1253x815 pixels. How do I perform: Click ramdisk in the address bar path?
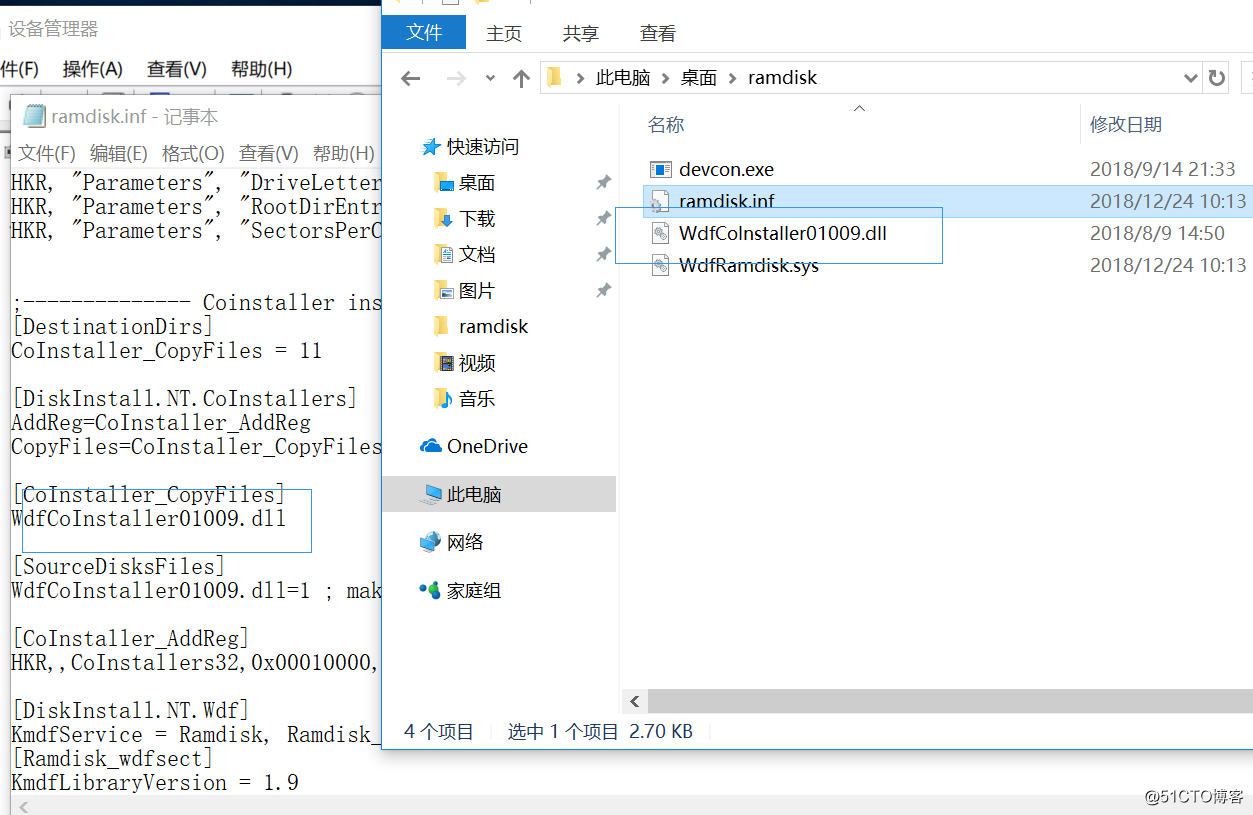(x=782, y=77)
